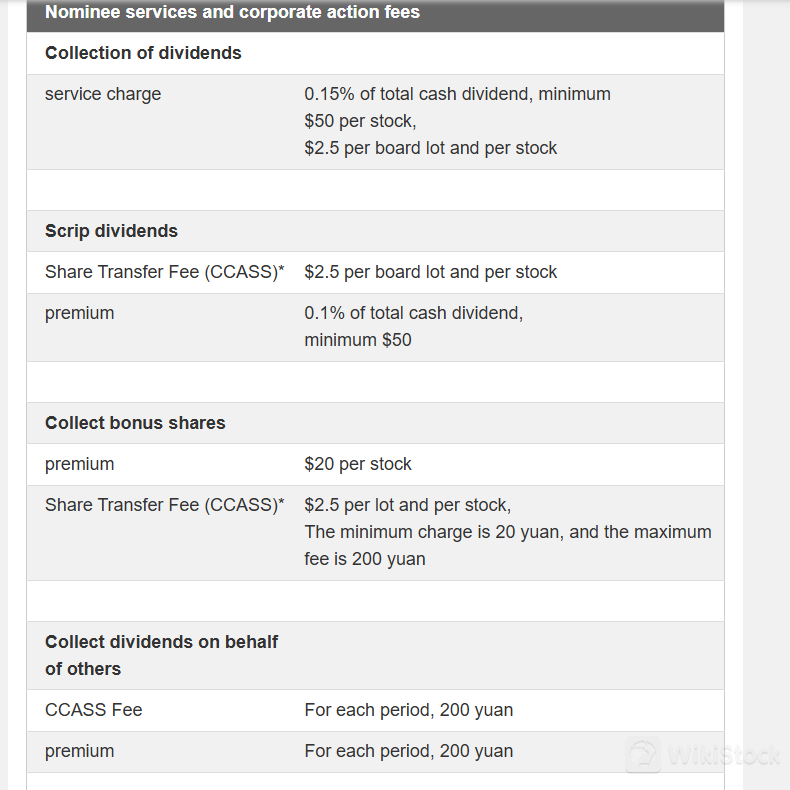Image resolution: width=790 pixels, height=790 pixels.
Task: Select the "Collect bonus shares" section heading
Action: [135, 423]
